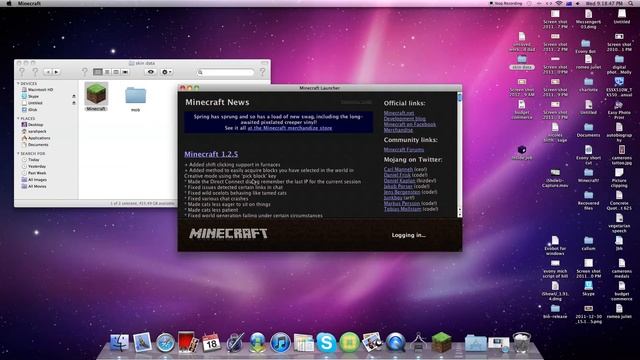This screenshot has width=640, height=360.
Task: Go back in Finder window
Action: (48, 72)
